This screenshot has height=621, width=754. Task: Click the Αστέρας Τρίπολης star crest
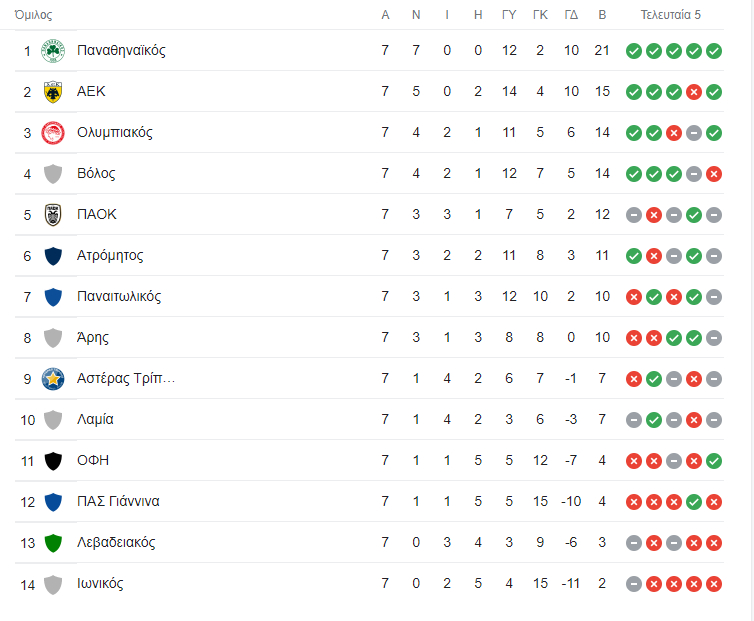[53, 379]
